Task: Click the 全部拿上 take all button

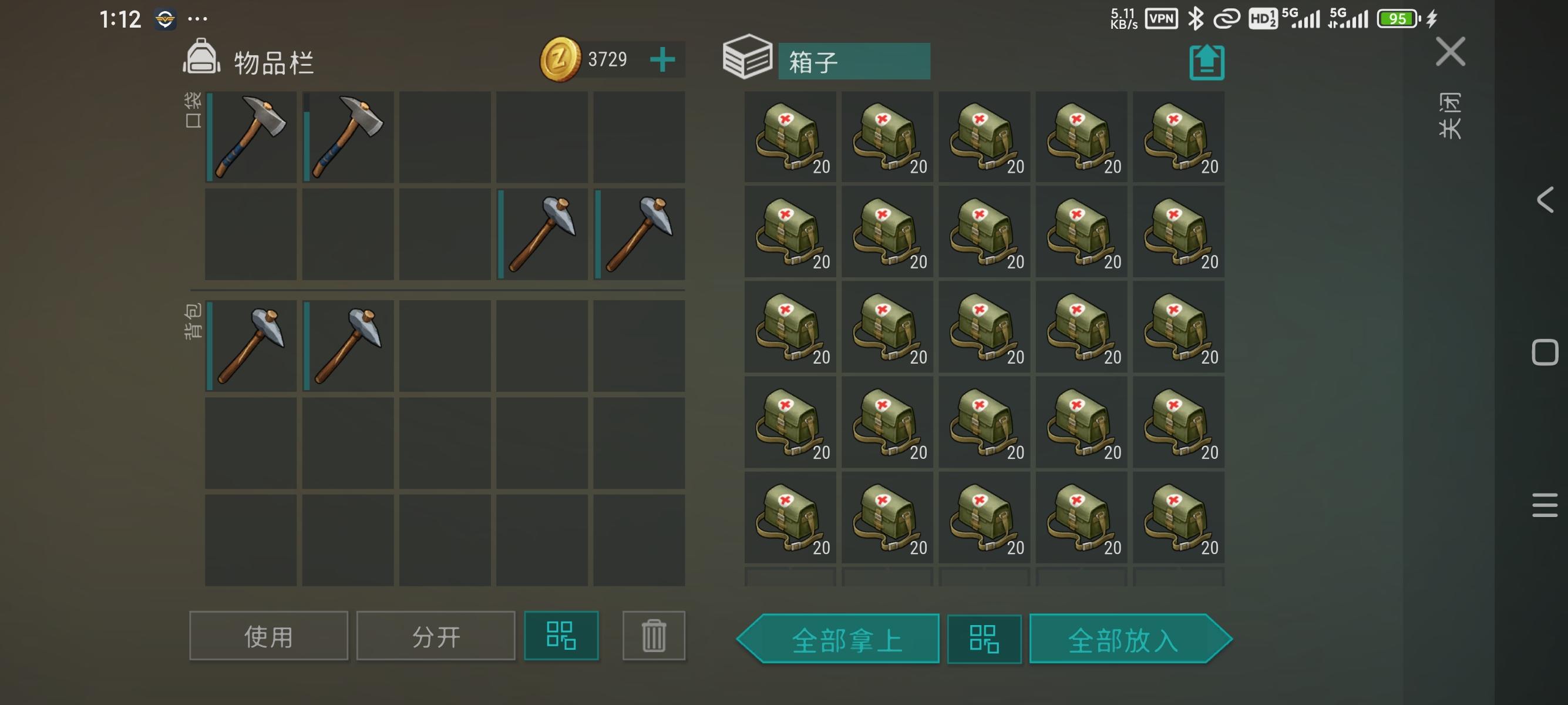Action: coord(838,639)
